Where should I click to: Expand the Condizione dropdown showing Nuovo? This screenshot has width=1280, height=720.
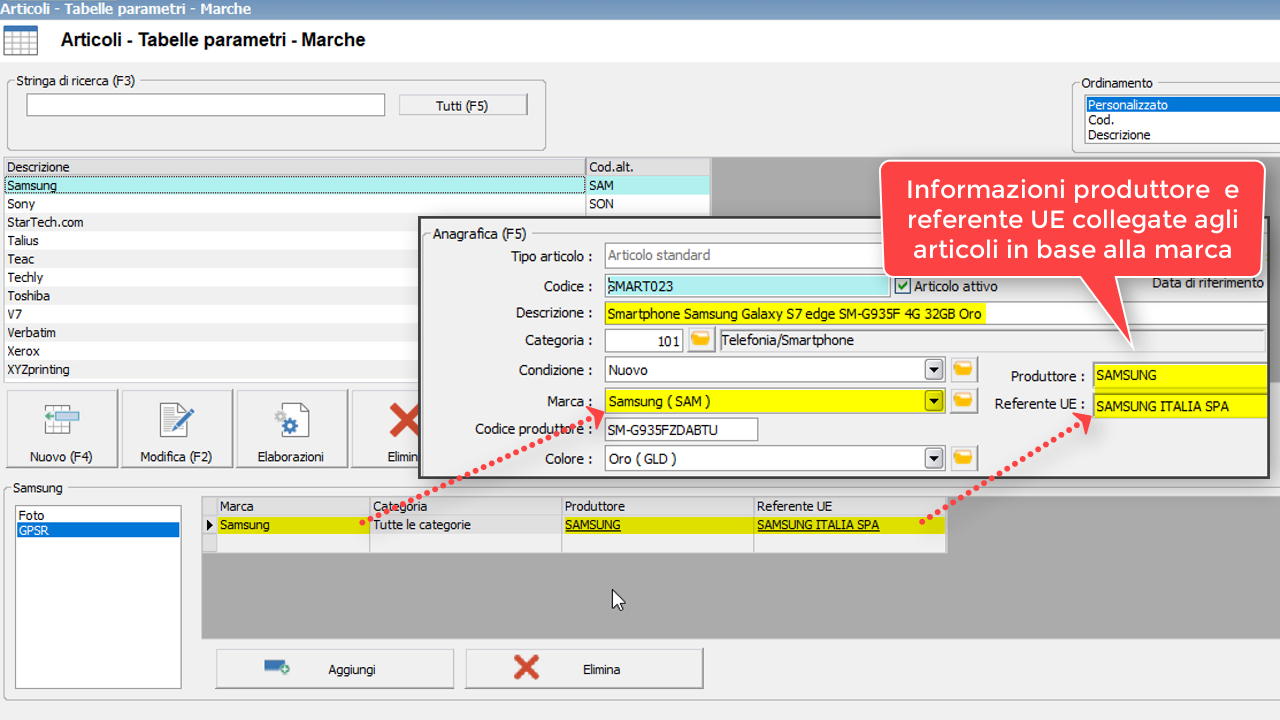click(934, 370)
